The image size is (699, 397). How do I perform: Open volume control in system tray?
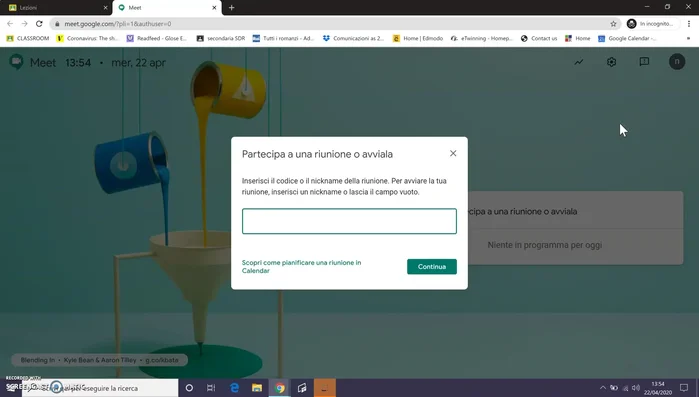(636, 388)
